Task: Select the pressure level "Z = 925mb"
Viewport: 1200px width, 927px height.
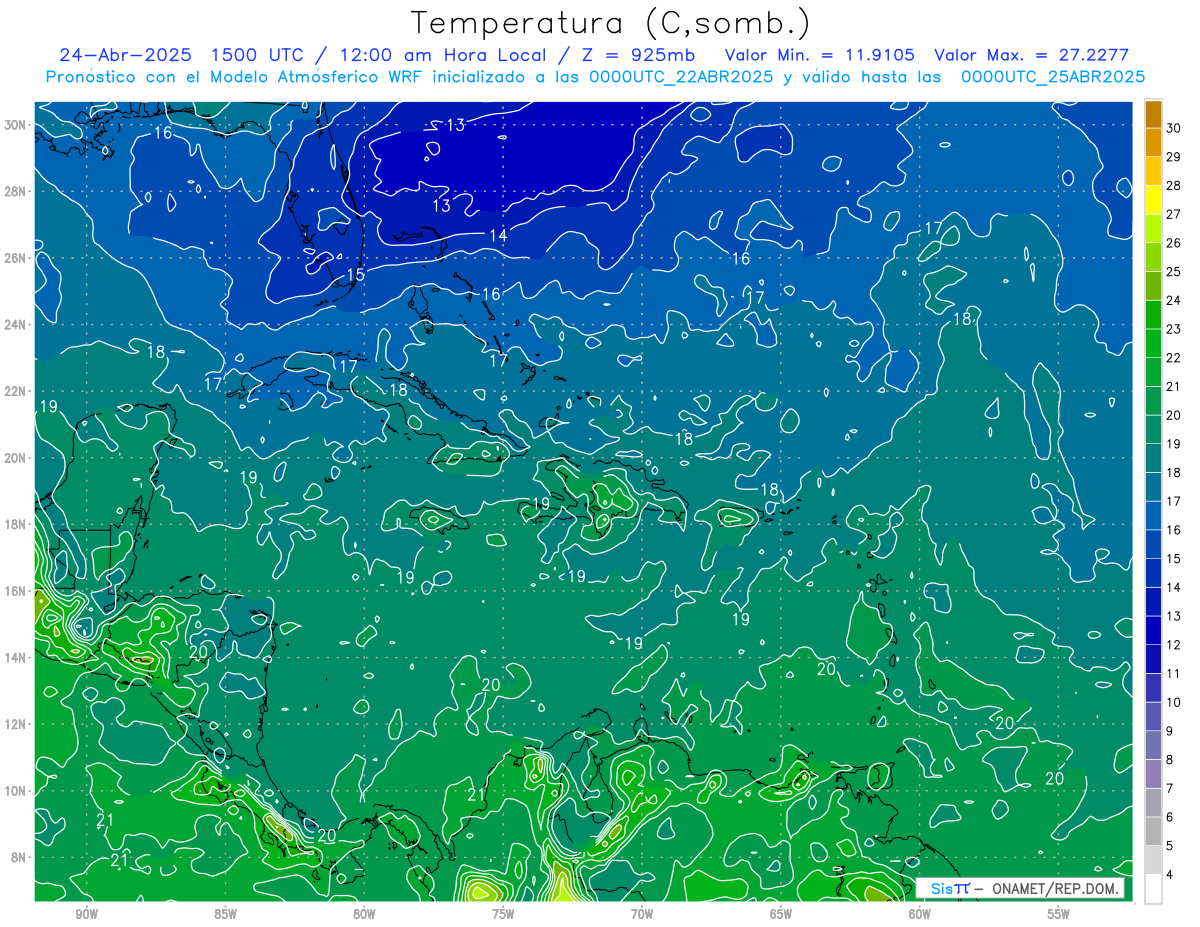Action: [638, 55]
